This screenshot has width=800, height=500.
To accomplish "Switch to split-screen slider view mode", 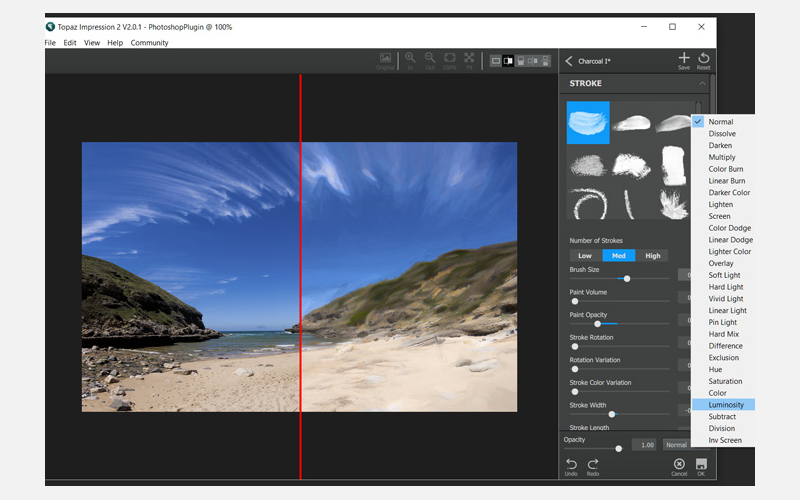I will pos(508,61).
